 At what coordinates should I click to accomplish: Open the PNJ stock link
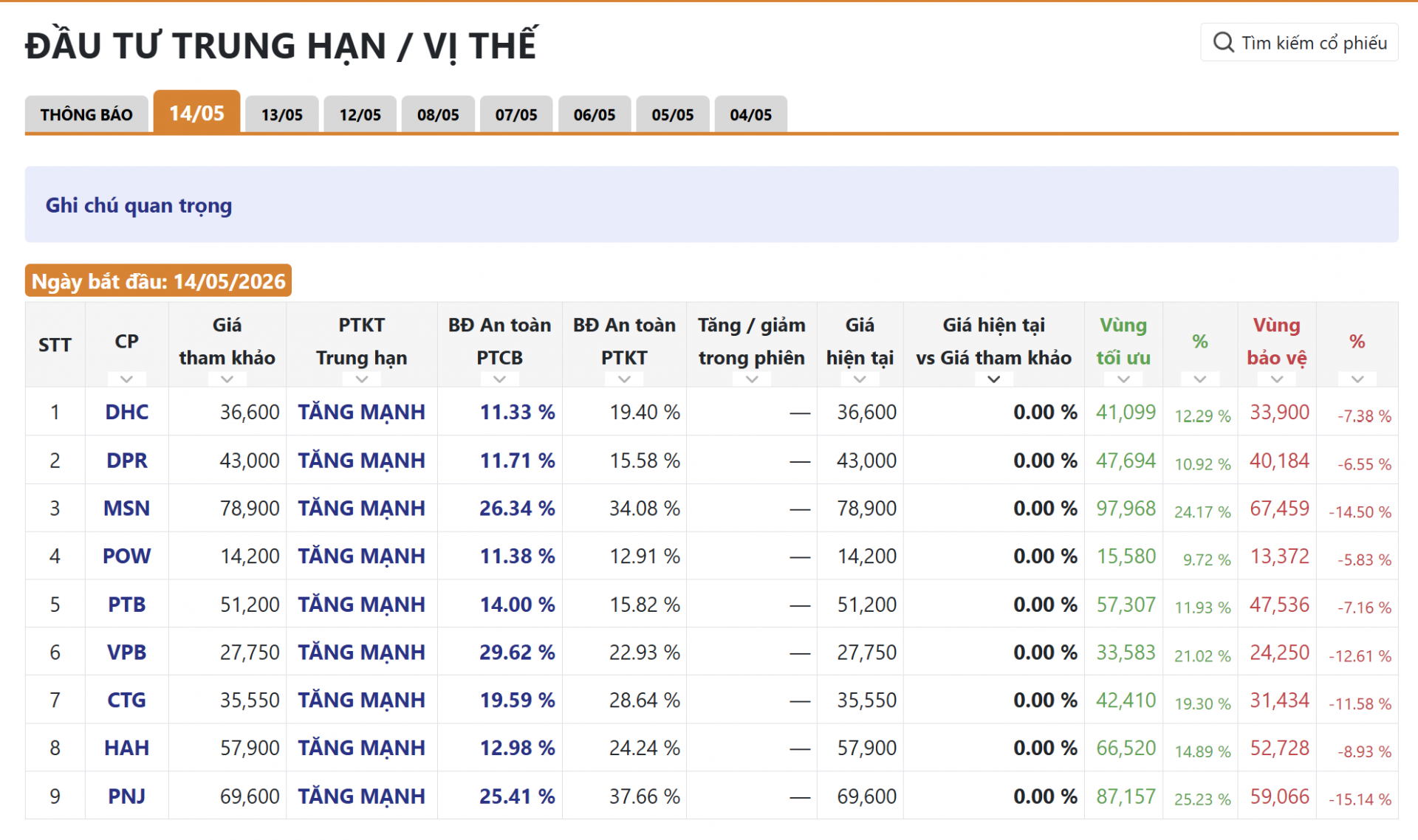point(127,796)
